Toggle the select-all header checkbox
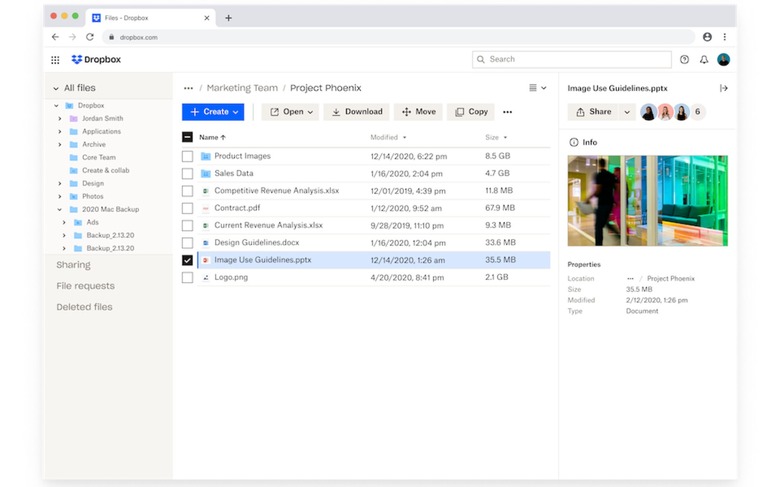 (187, 137)
